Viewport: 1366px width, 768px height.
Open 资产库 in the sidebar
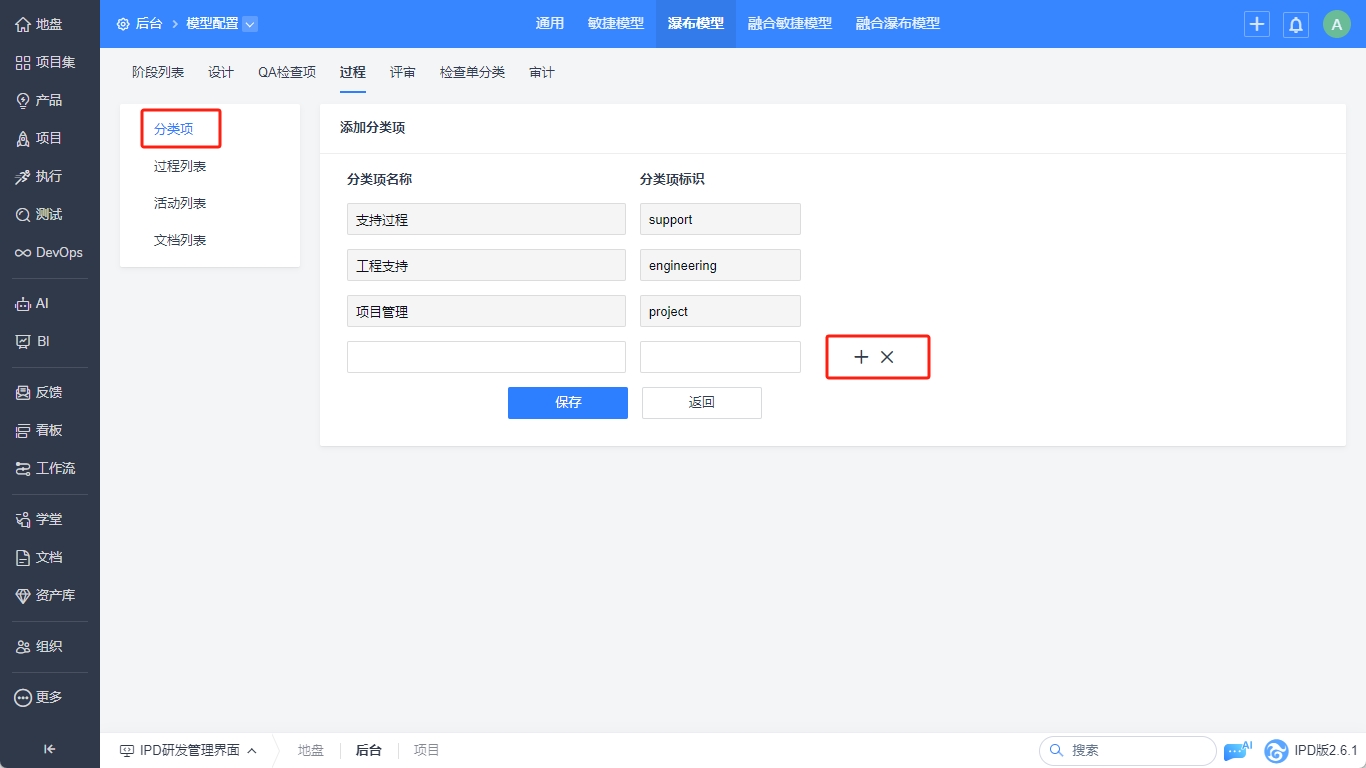coord(45,595)
